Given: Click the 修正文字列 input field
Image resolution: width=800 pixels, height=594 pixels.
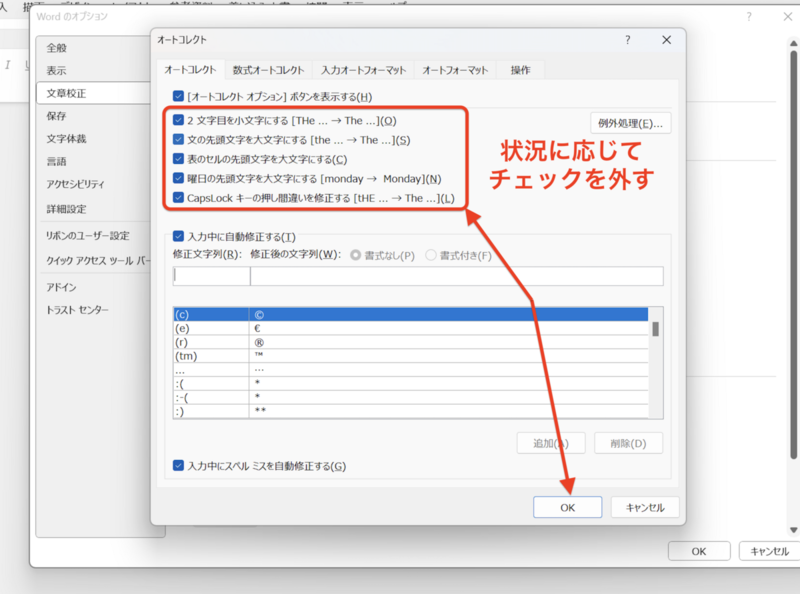Looking at the screenshot, I should 211,276.
